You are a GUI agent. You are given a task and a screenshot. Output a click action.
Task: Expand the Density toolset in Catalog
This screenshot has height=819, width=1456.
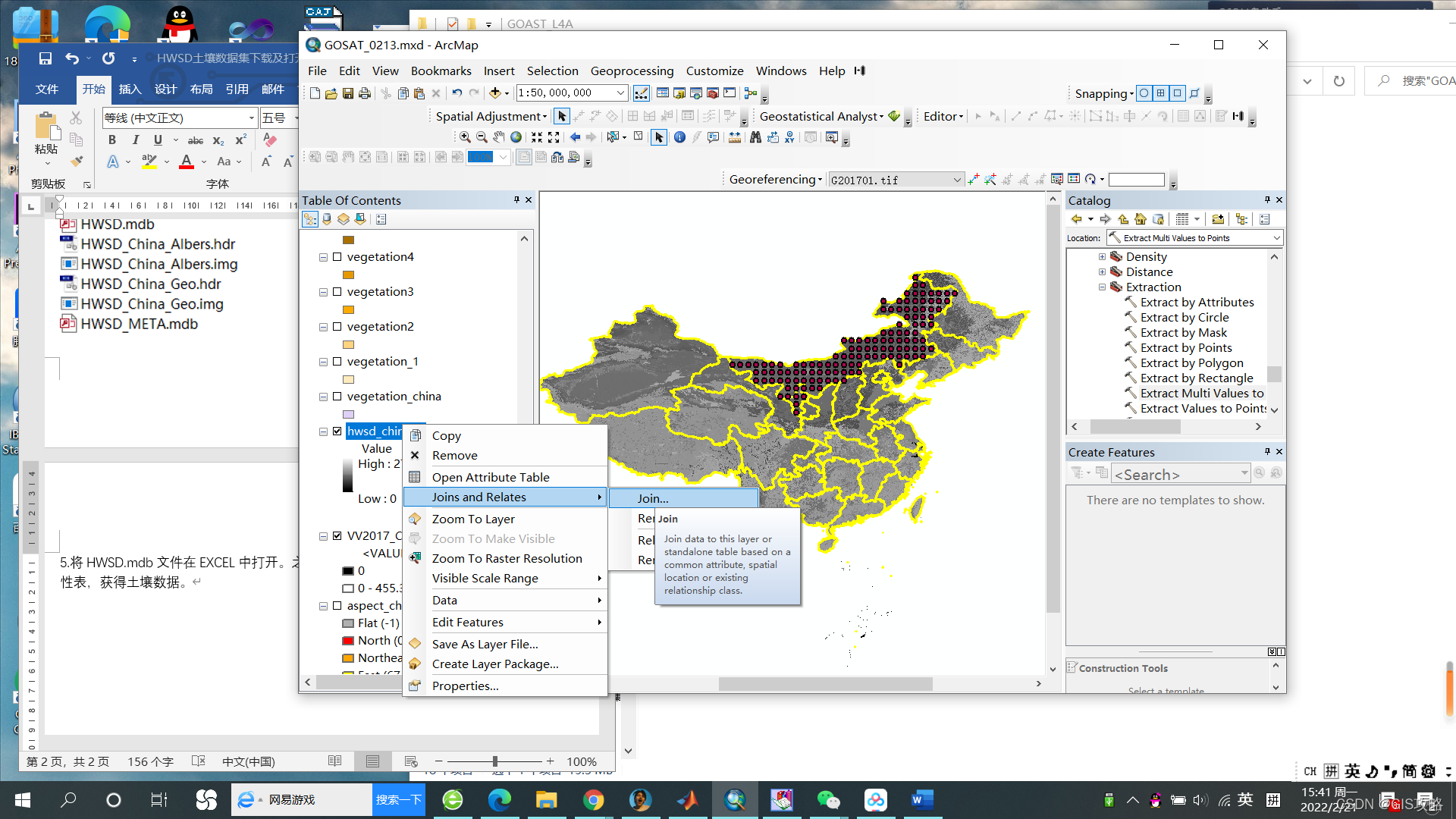pyautogui.click(x=1102, y=257)
